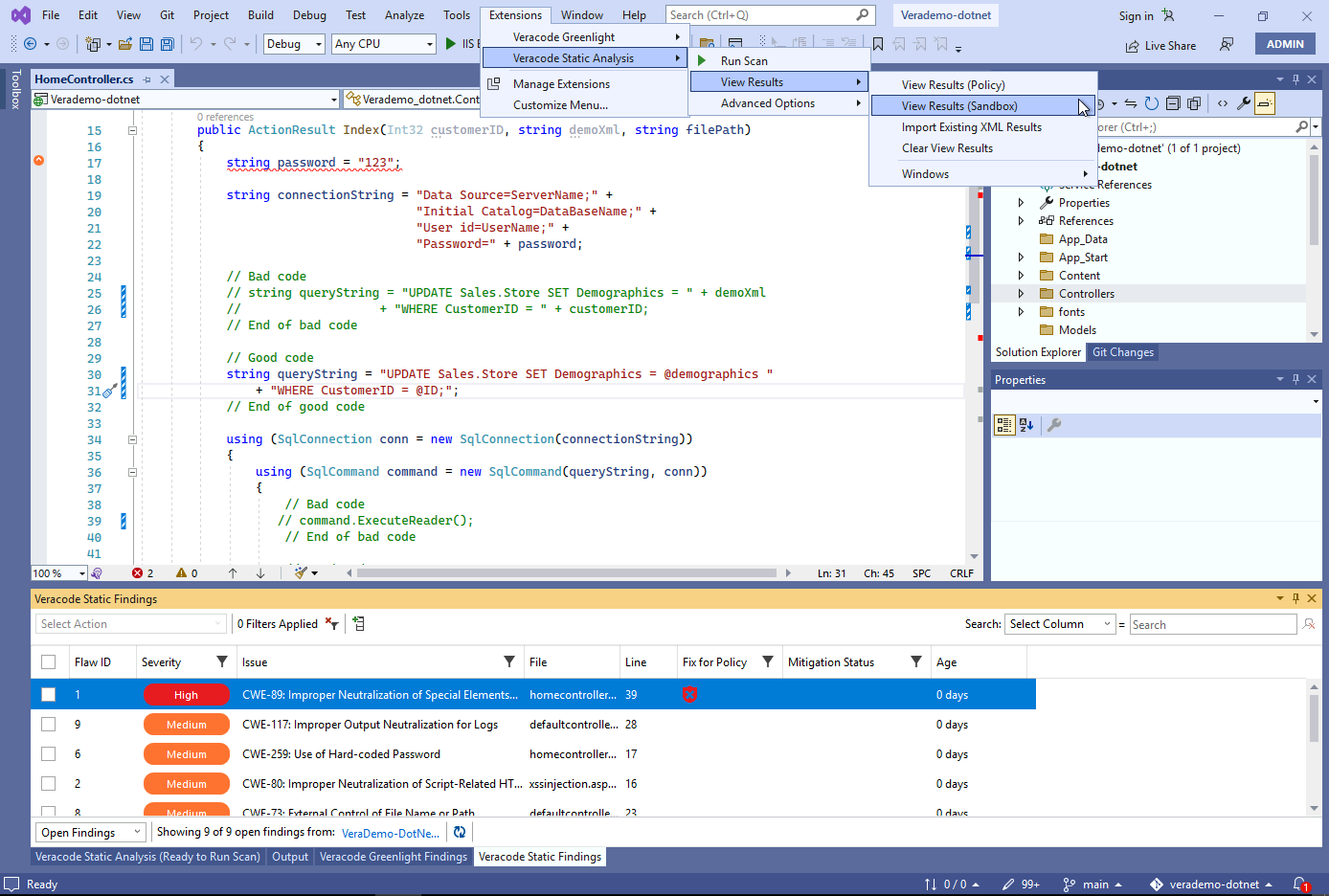Screen dimensions: 1329x896
Task: Click the editor horizontal scrollbar
Action: (567, 573)
